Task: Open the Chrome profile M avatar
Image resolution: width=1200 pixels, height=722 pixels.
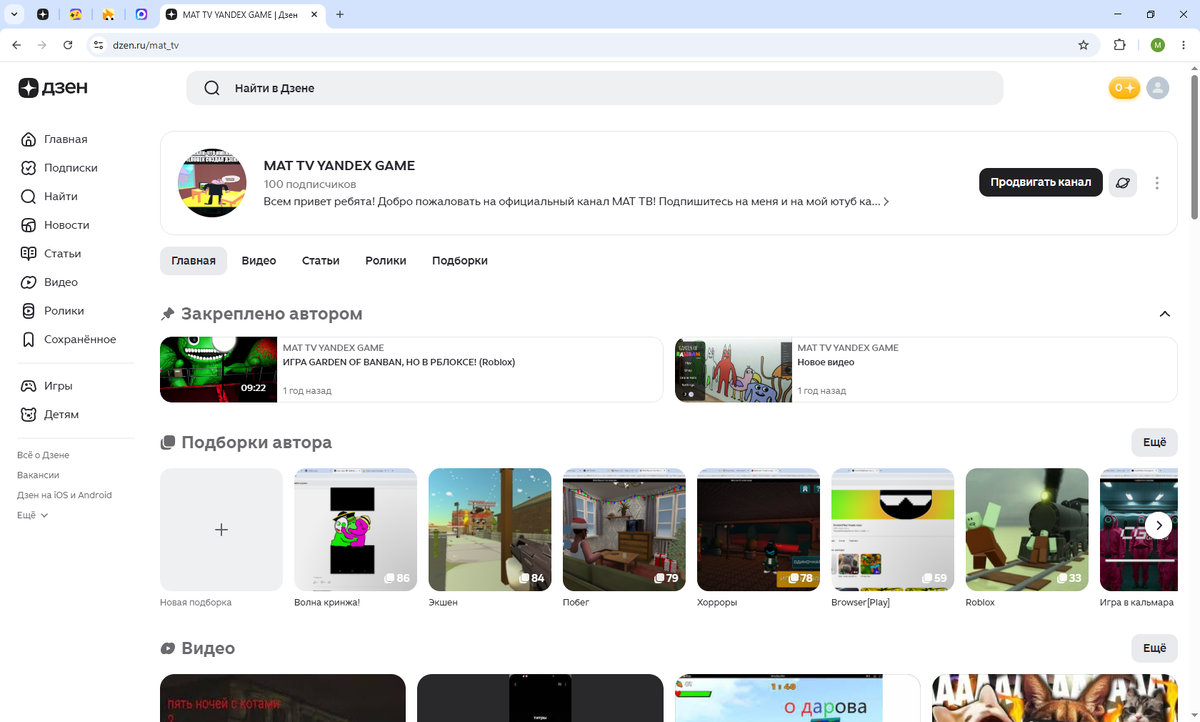Action: [x=1158, y=45]
